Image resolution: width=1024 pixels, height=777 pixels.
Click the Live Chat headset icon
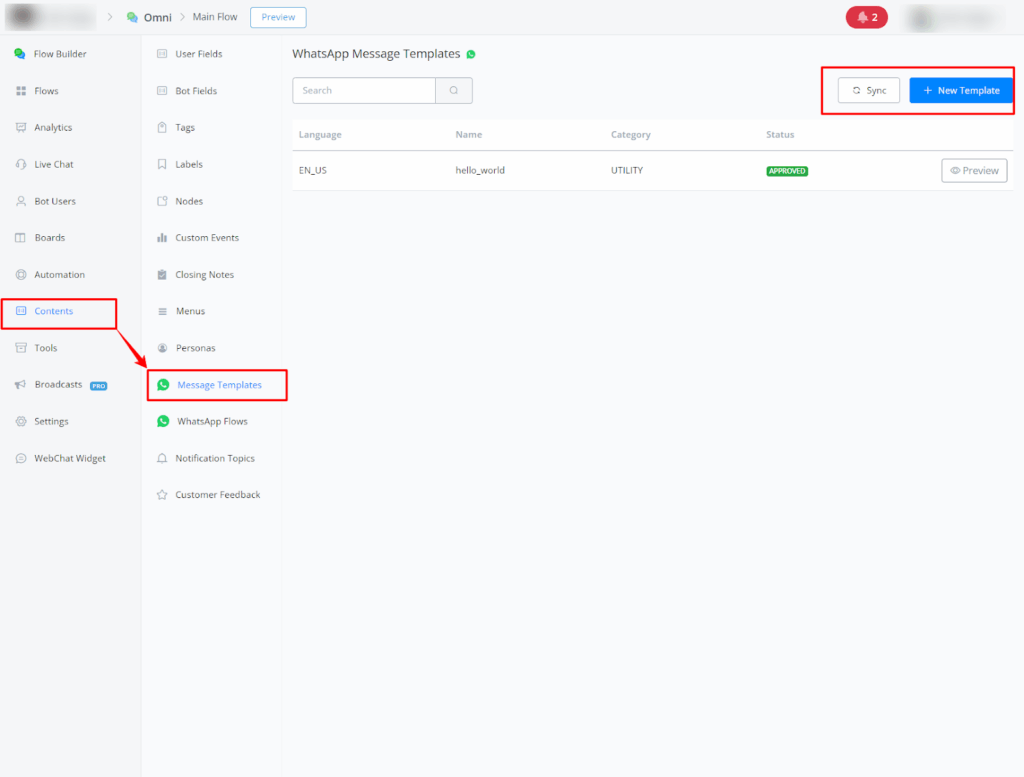pos(21,164)
